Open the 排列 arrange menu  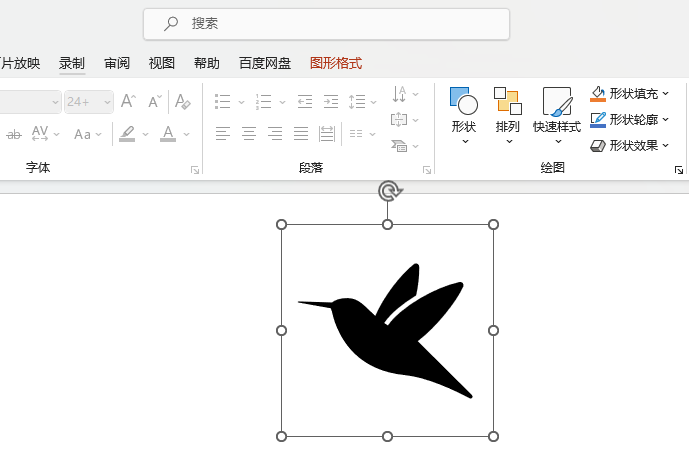508,116
